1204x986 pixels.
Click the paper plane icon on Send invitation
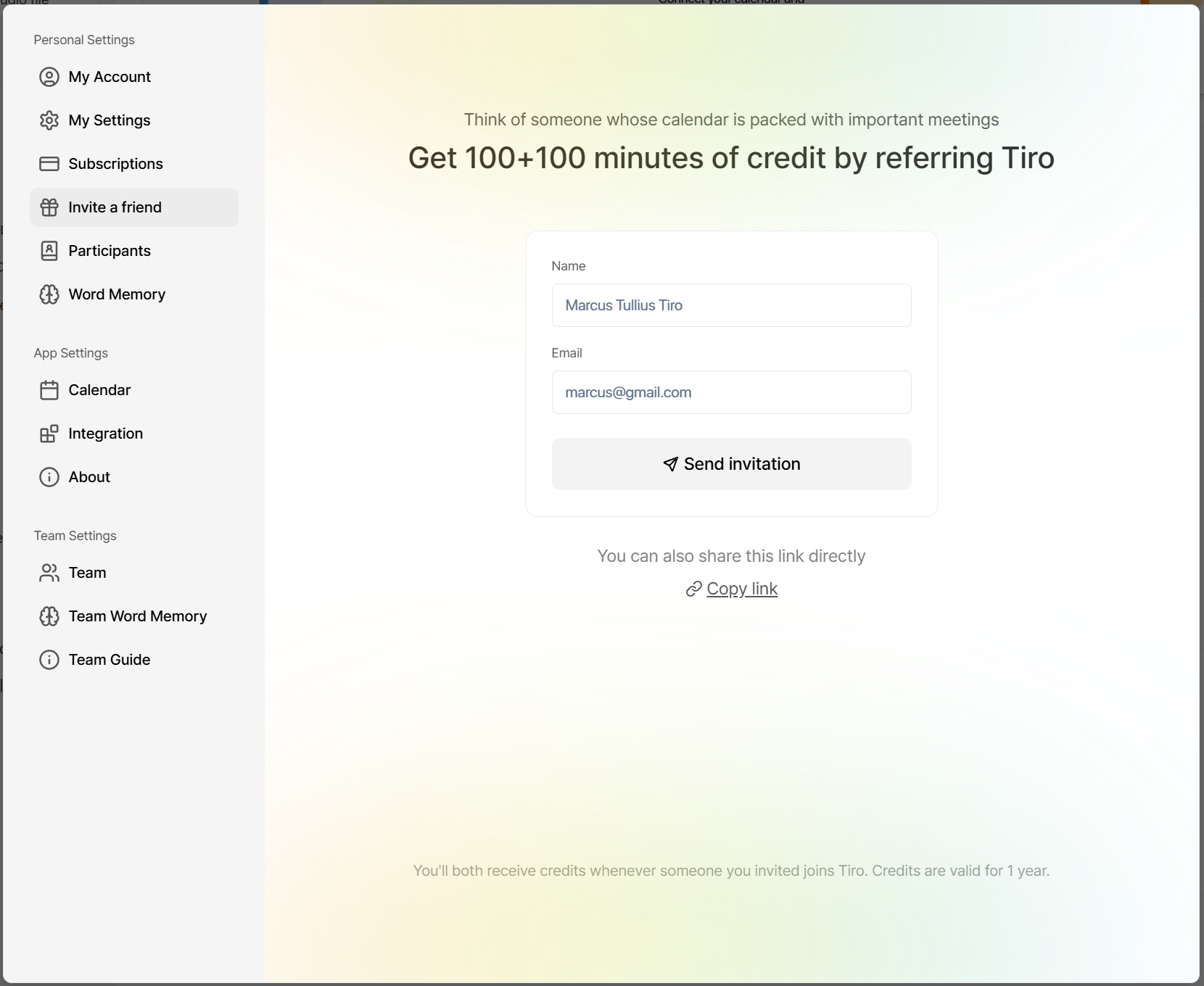pos(670,464)
